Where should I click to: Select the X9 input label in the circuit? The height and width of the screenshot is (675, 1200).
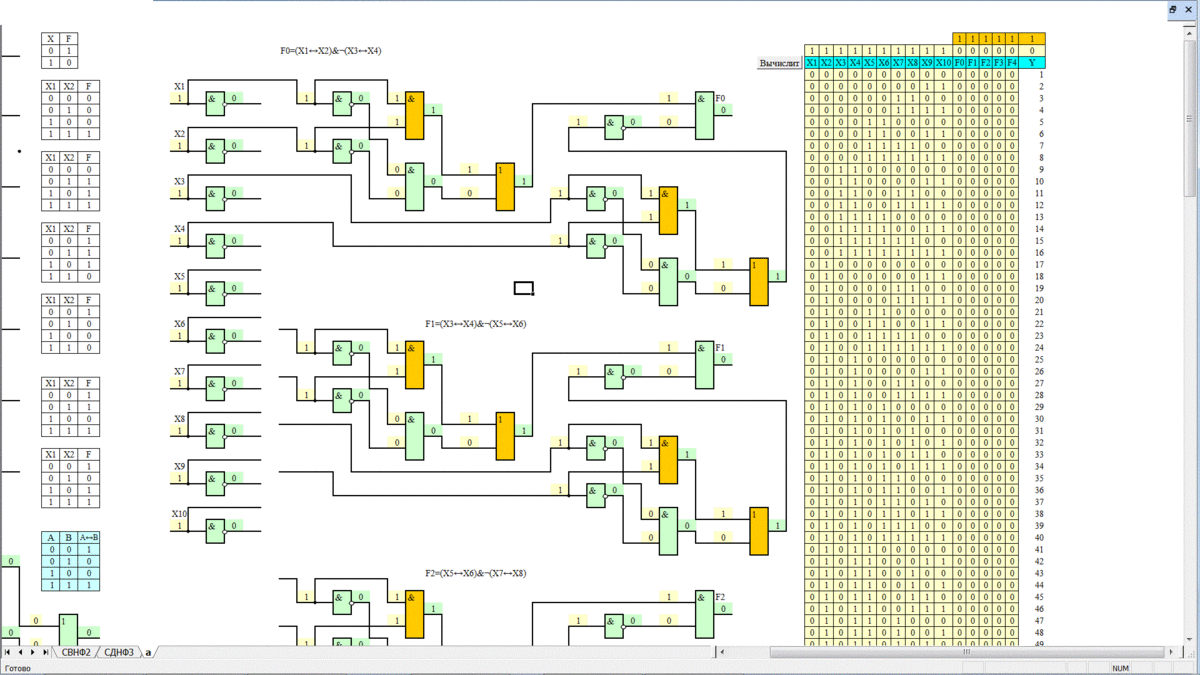click(x=179, y=467)
